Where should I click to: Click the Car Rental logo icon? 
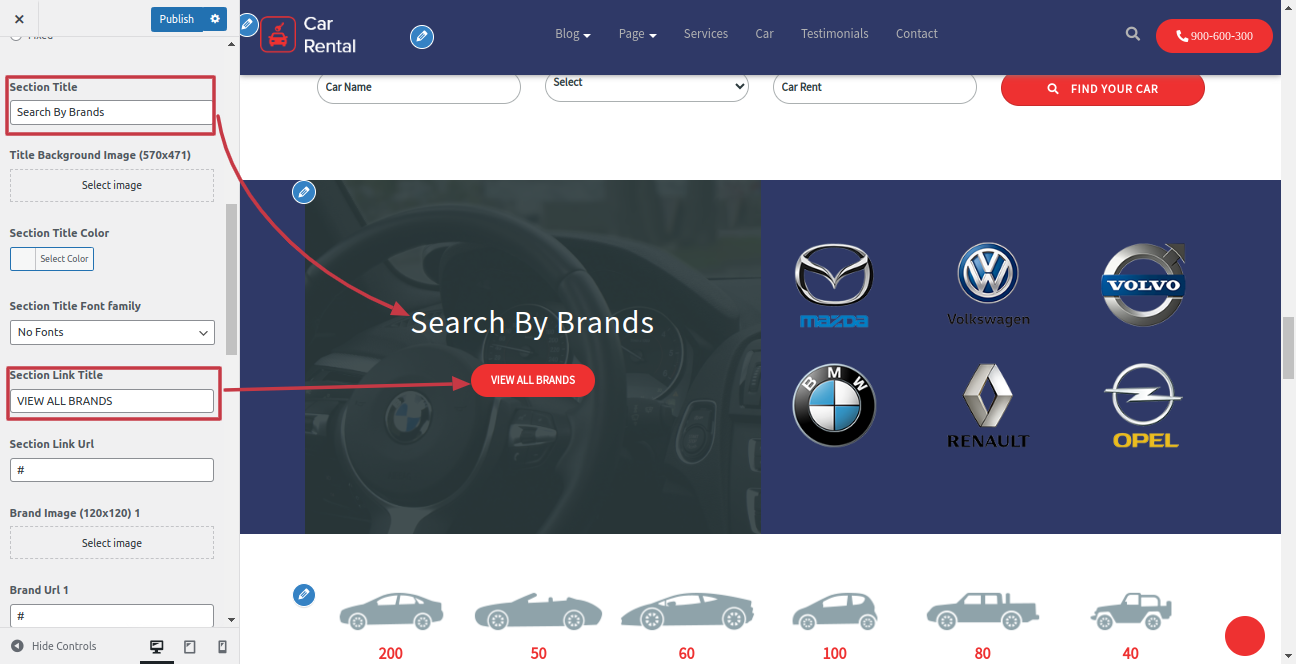pos(278,34)
